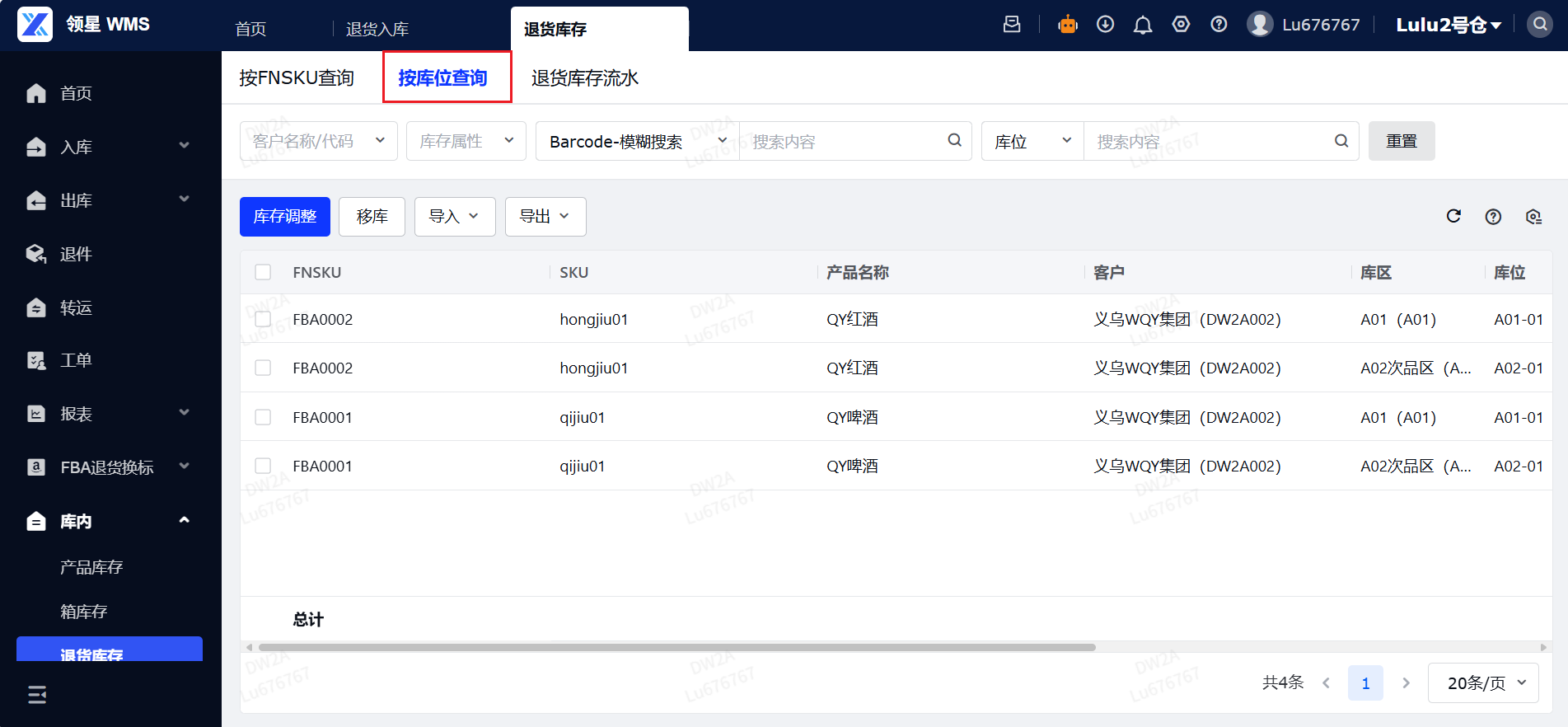The image size is (1568, 727).
Task: Switch to 退货库存流水 tab
Action: (585, 77)
